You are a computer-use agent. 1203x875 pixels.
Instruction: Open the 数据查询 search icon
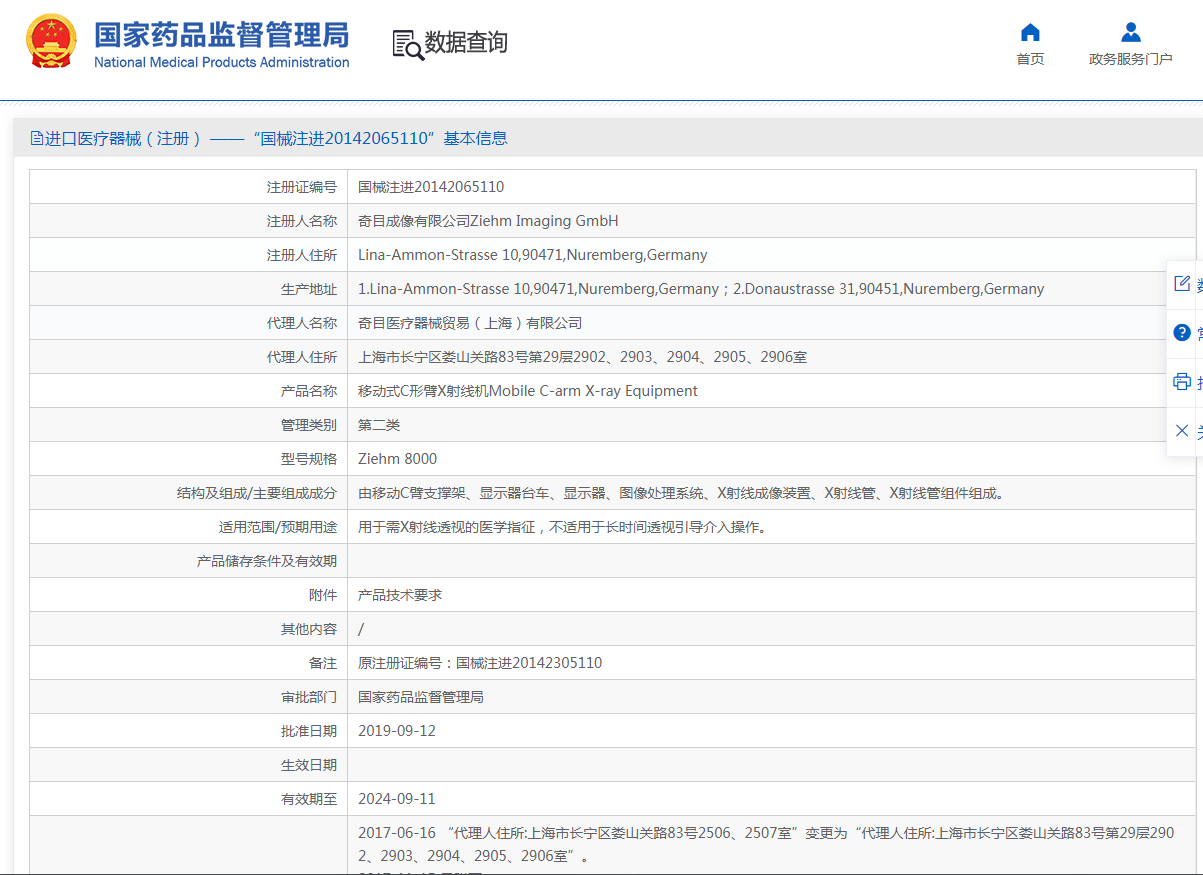(x=408, y=45)
